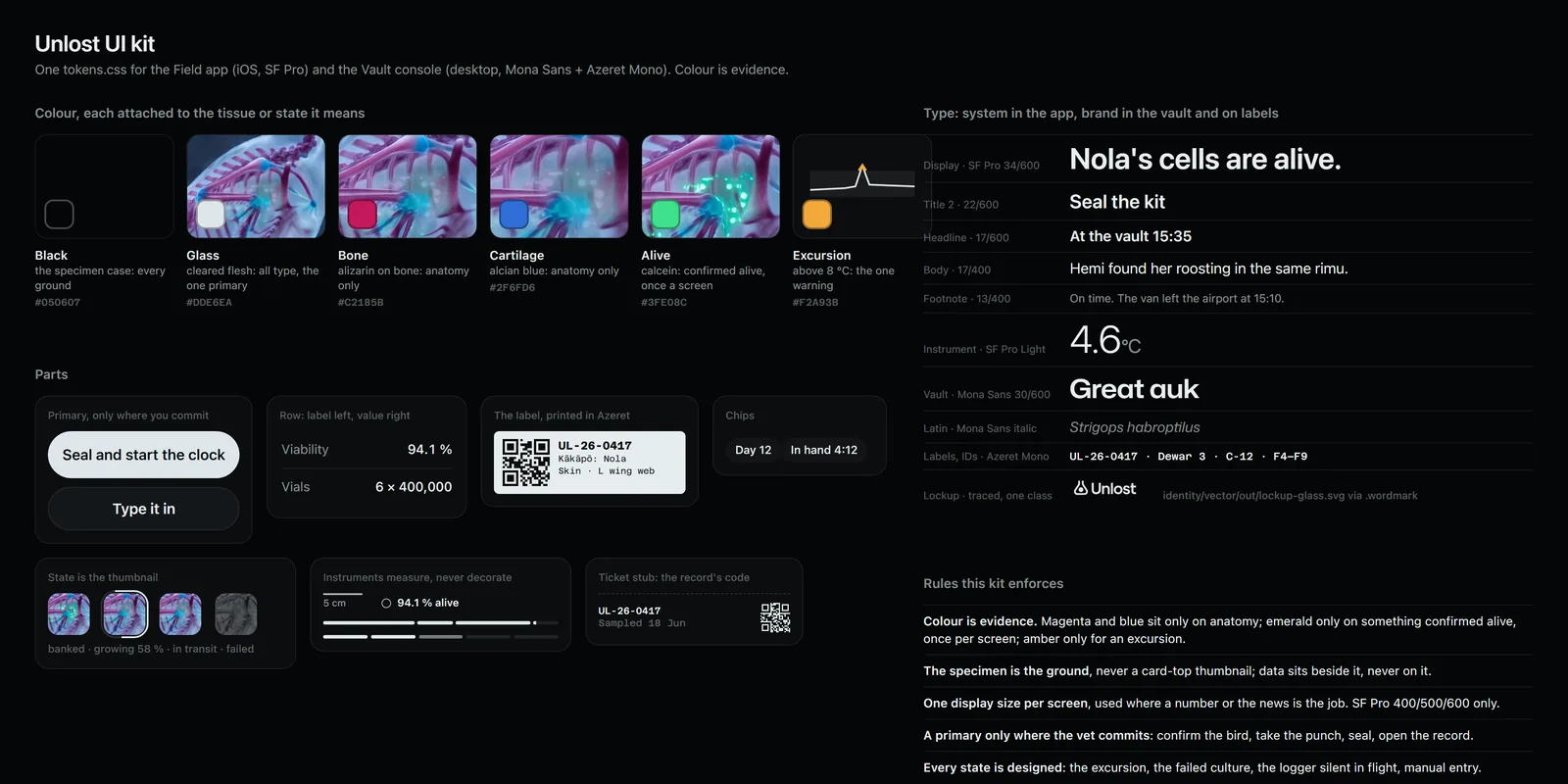The width and height of the screenshot is (1568, 784).
Task: Click the Nola's cells are alive display text
Action: [x=1204, y=159]
